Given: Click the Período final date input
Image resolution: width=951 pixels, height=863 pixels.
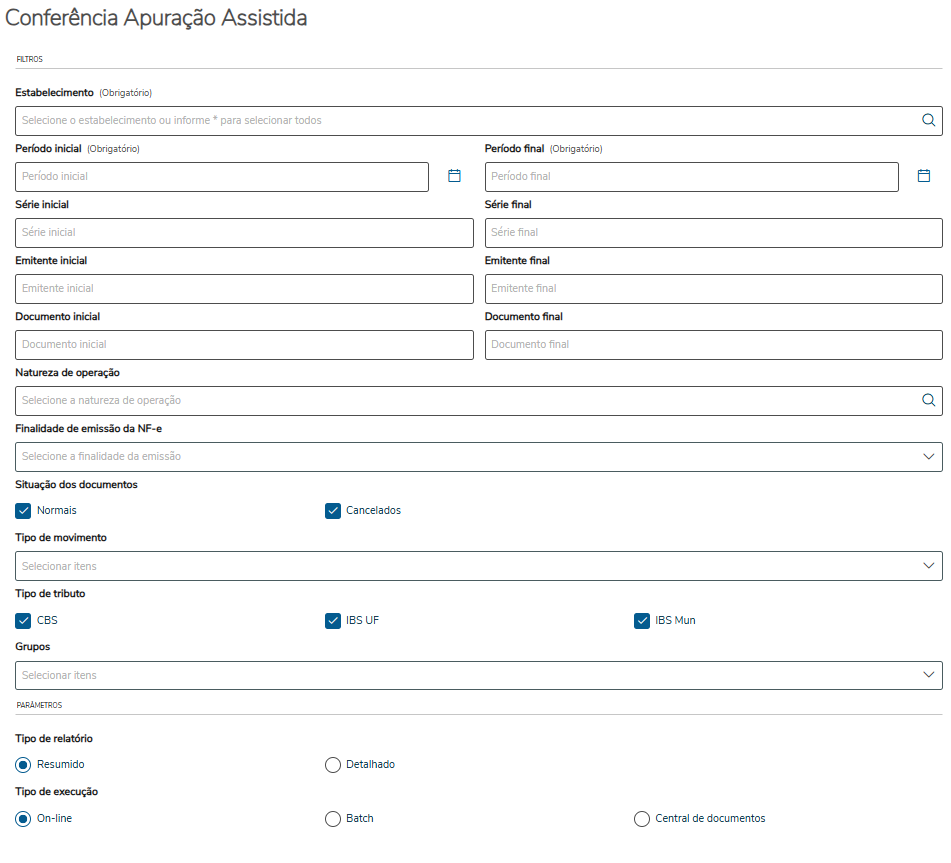Looking at the screenshot, I should [691, 176].
